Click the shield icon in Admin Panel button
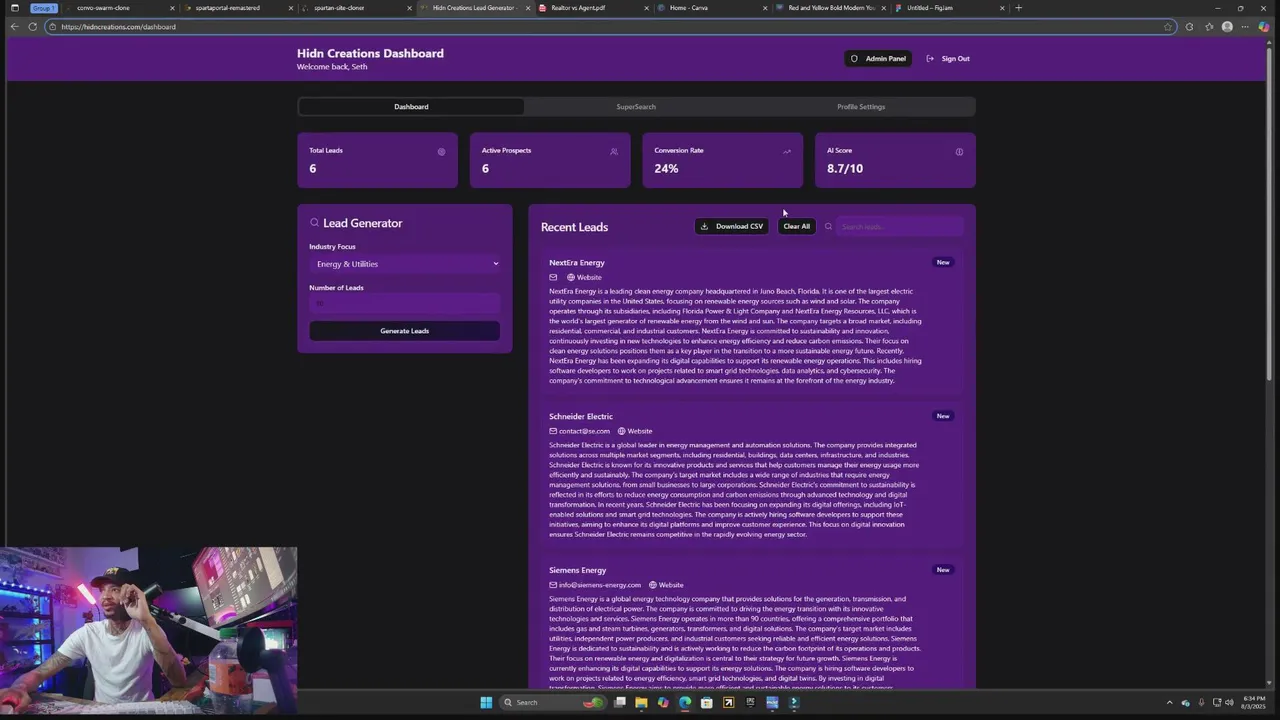Image resolution: width=1280 pixels, height=720 pixels. [x=854, y=58]
